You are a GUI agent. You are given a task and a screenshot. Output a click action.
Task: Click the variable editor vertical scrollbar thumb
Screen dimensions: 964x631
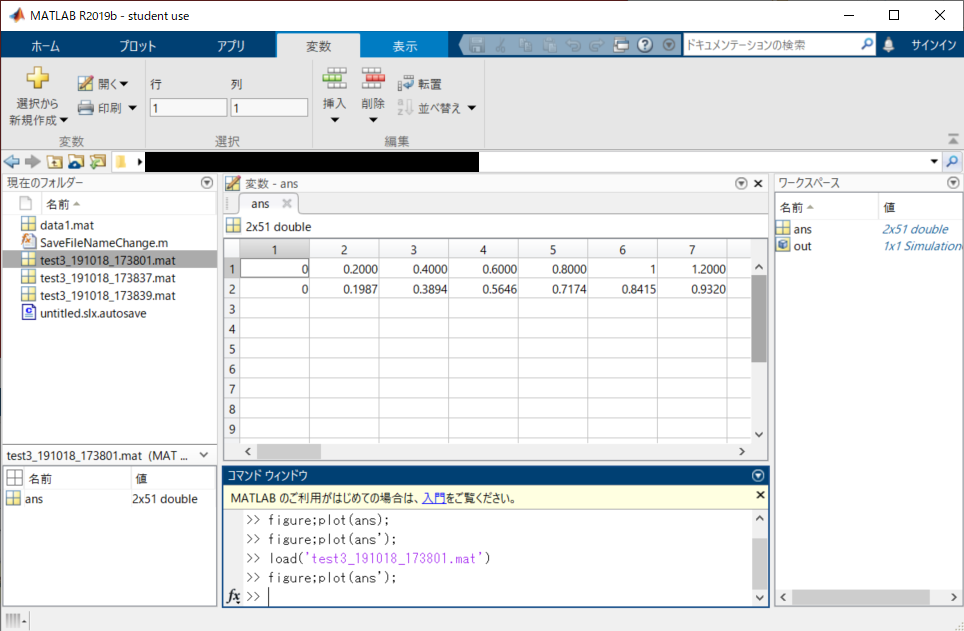point(759,319)
